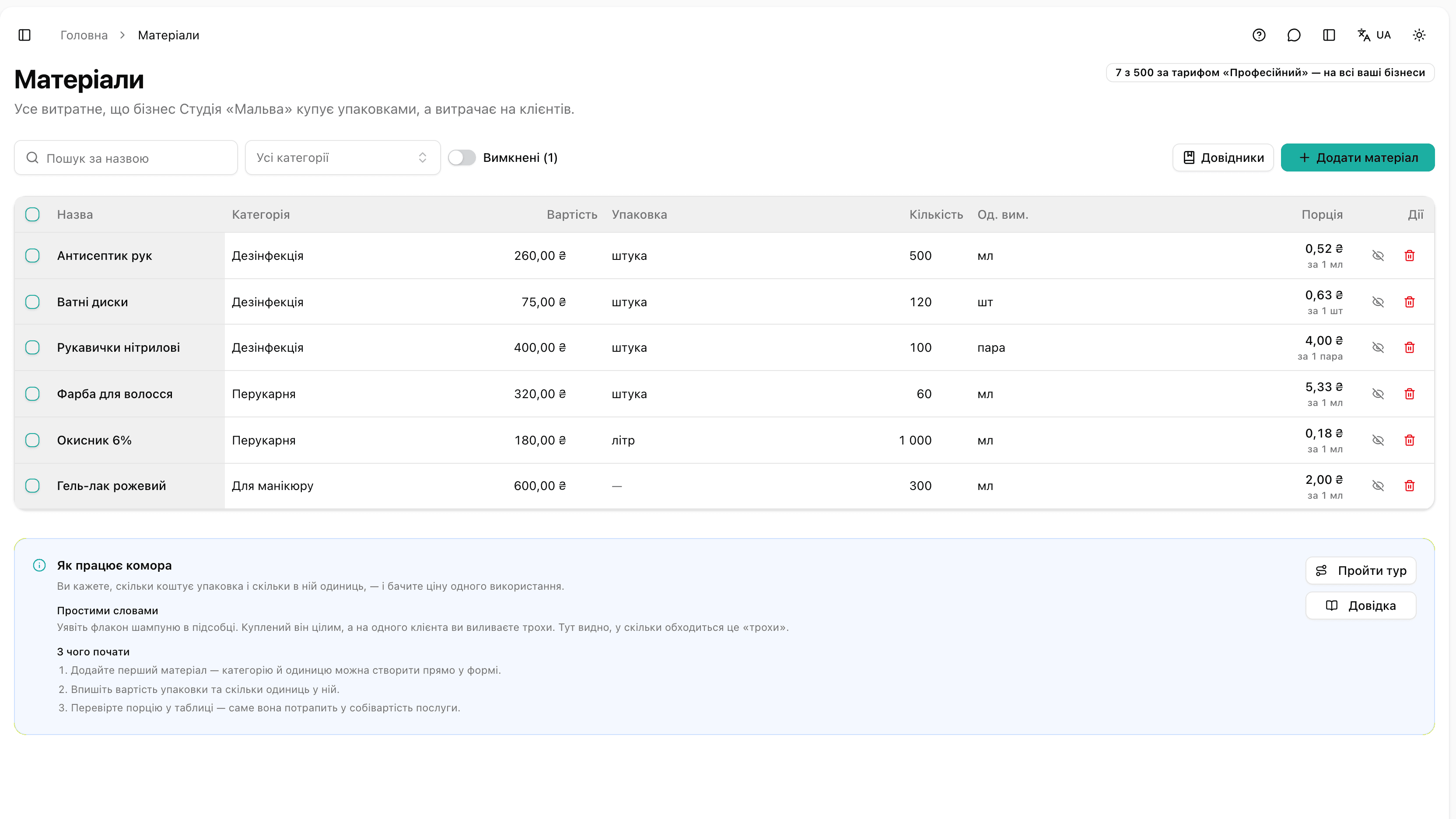Click Додати матеріал button
Image resolution: width=1456 pixels, height=819 pixels.
(x=1358, y=157)
